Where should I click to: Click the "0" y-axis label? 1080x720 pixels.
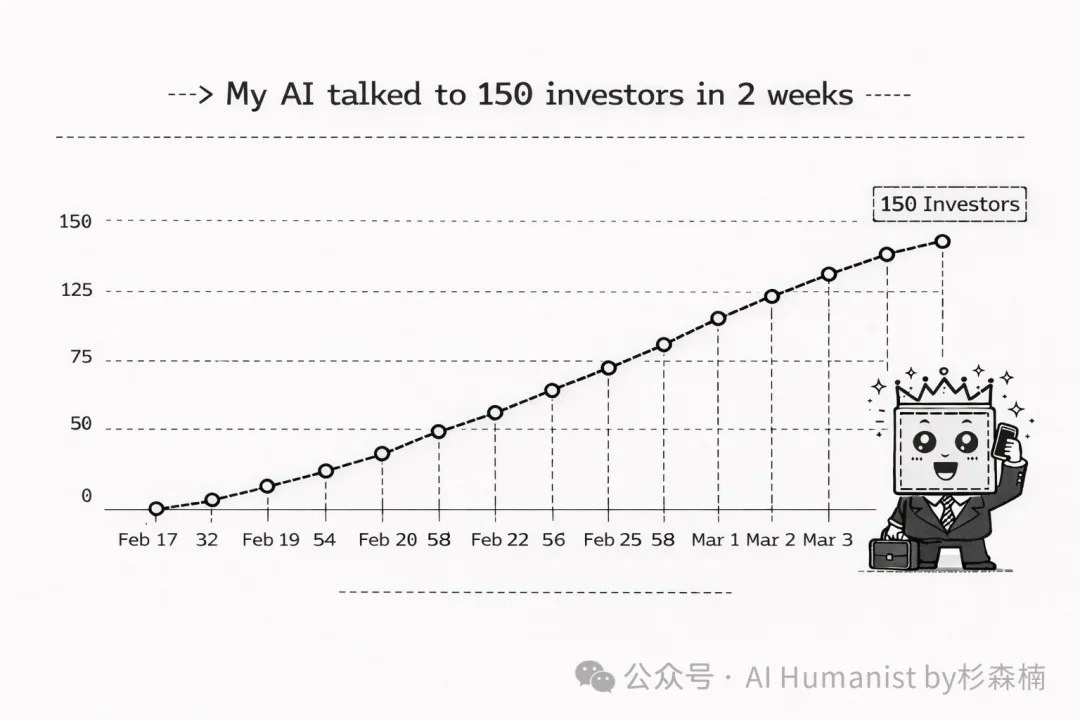(x=86, y=496)
